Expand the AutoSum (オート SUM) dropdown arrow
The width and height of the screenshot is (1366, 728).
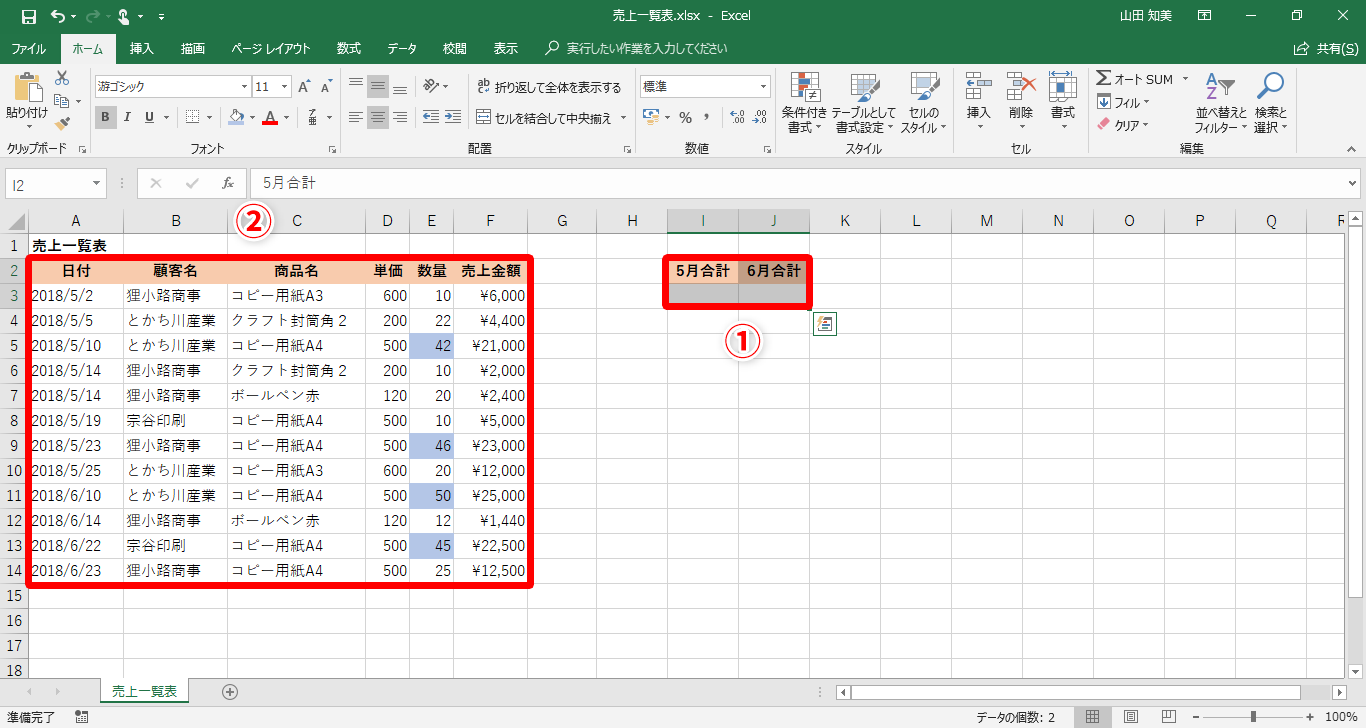coord(1185,79)
